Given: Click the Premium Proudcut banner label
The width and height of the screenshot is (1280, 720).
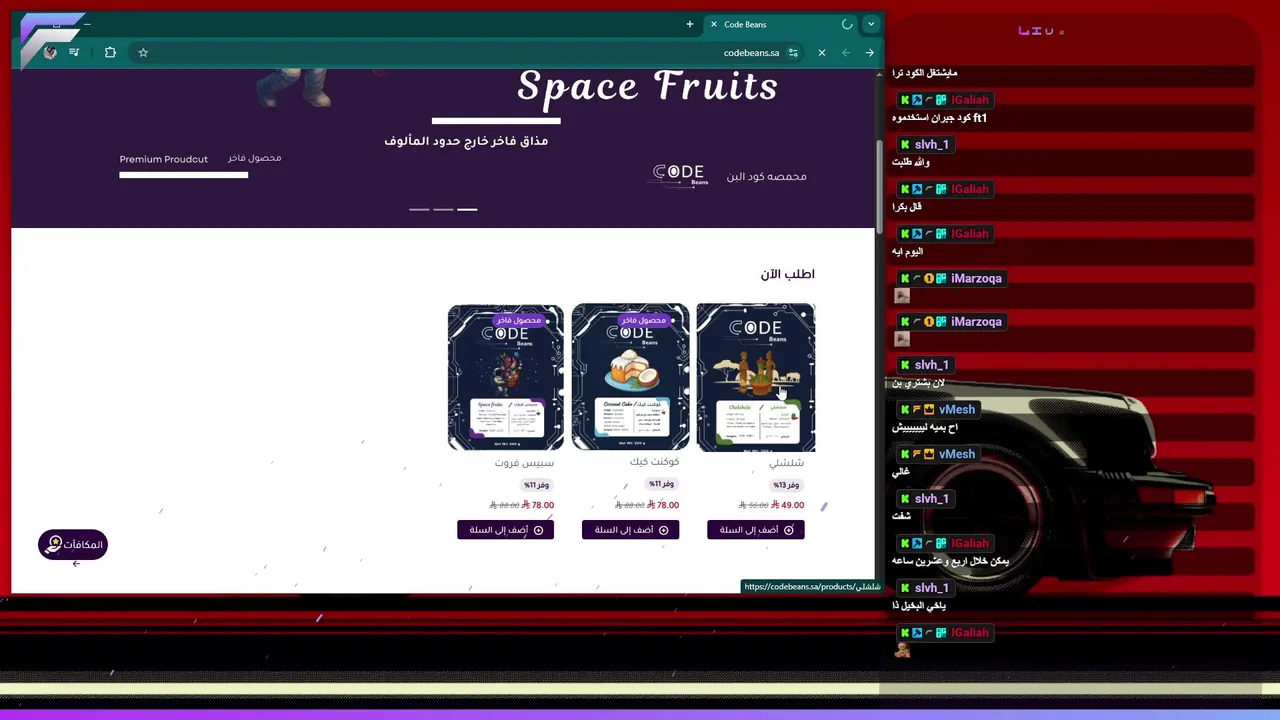Looking at the screenshot, I should (x=164, y=159).
